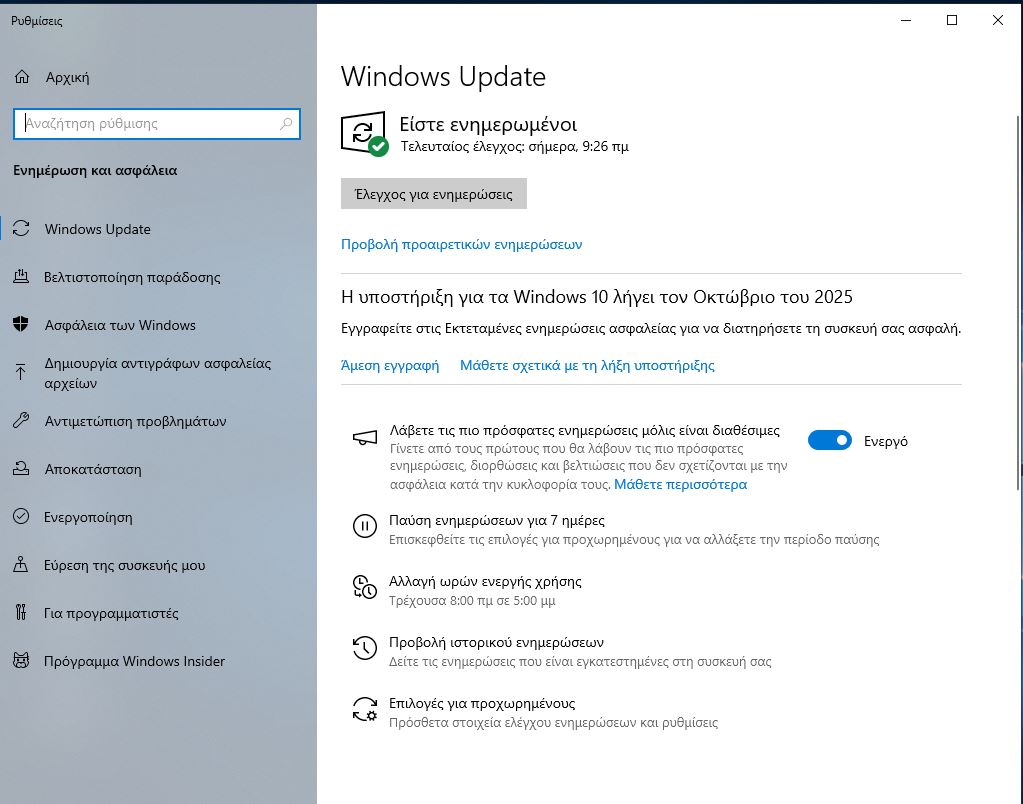Click the backup upward-arrow icon in sidebar
Screen dimensions: 1023x804
coord(21,372)
